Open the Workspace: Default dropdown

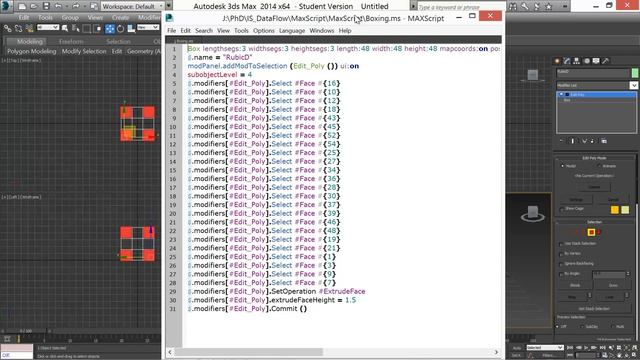[132, 6]
